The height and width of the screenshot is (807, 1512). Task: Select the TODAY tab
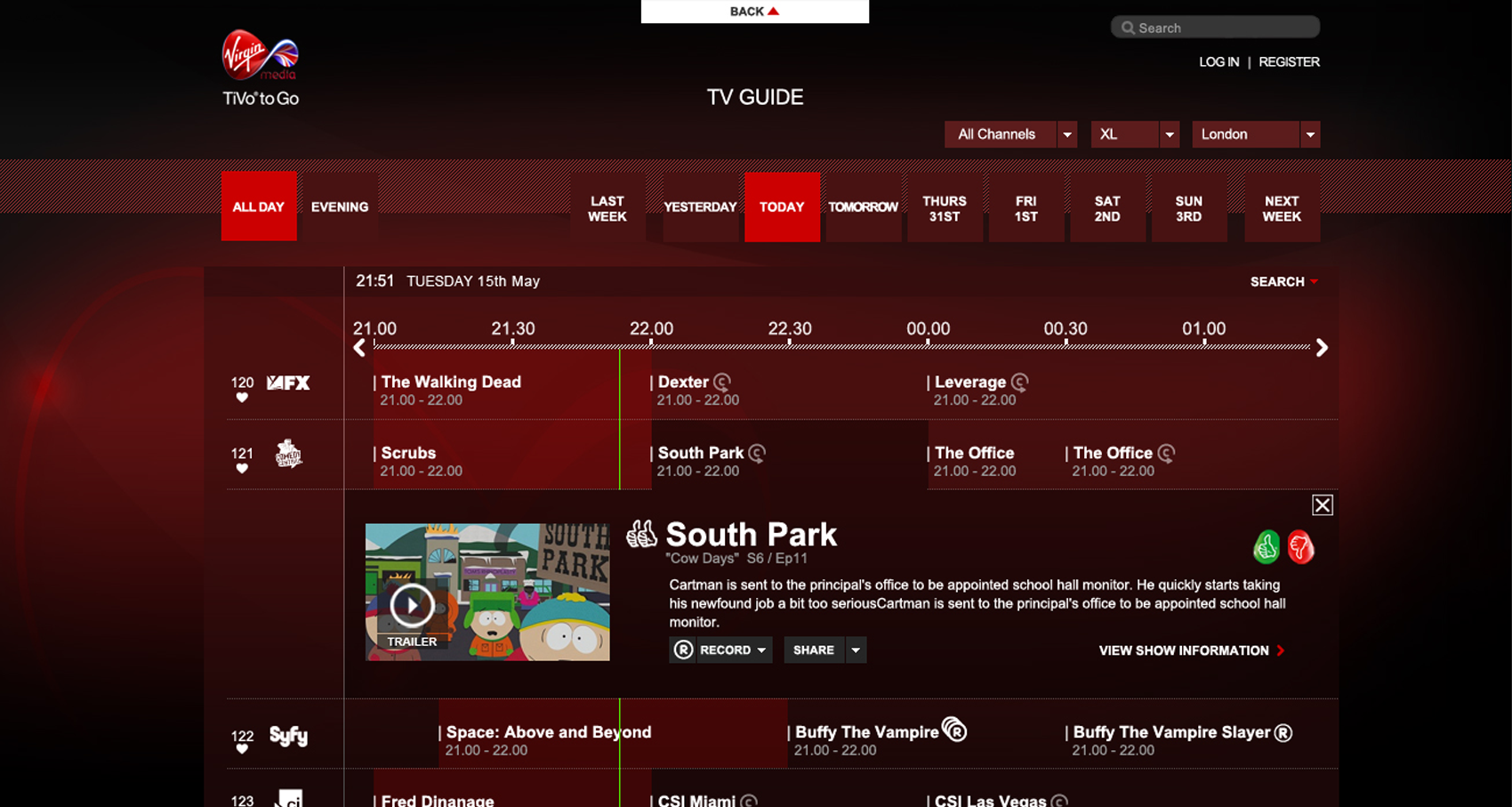tap(782, 206)
